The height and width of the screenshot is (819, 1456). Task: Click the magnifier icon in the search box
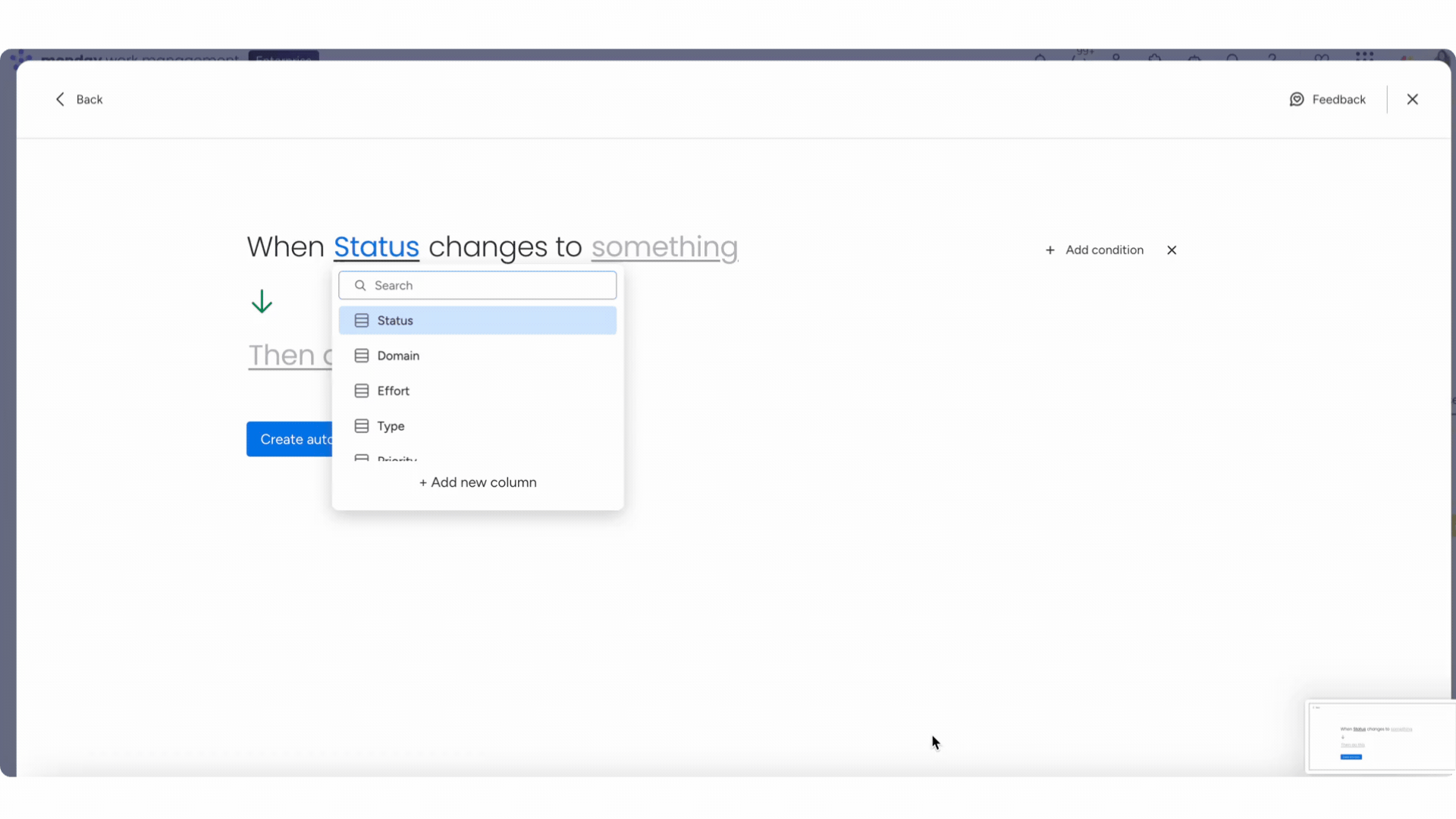click(360, 286)
